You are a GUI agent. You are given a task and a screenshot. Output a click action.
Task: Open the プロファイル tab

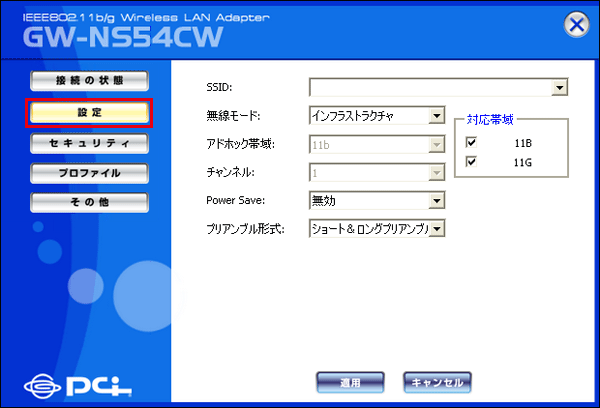90,173
